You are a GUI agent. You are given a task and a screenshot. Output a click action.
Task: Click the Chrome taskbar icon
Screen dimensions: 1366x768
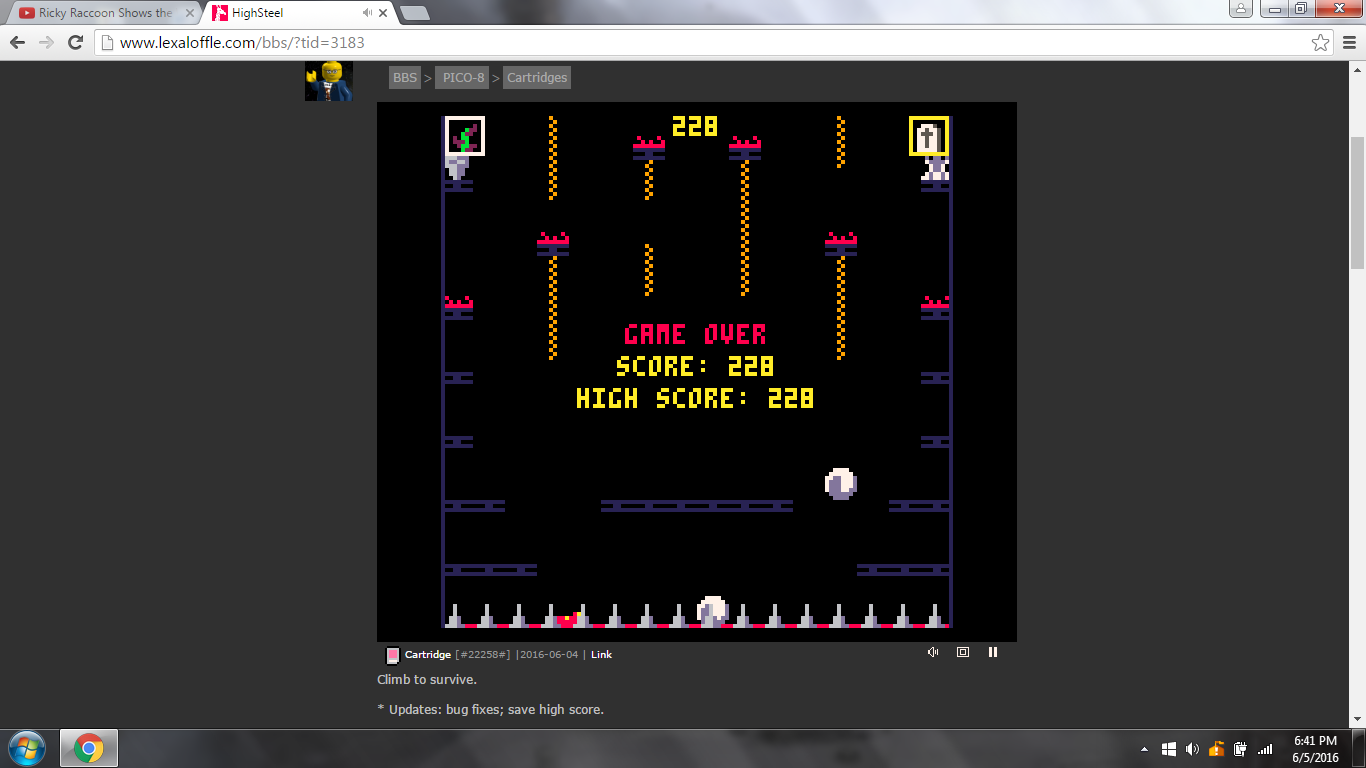(x=89, y=748)
